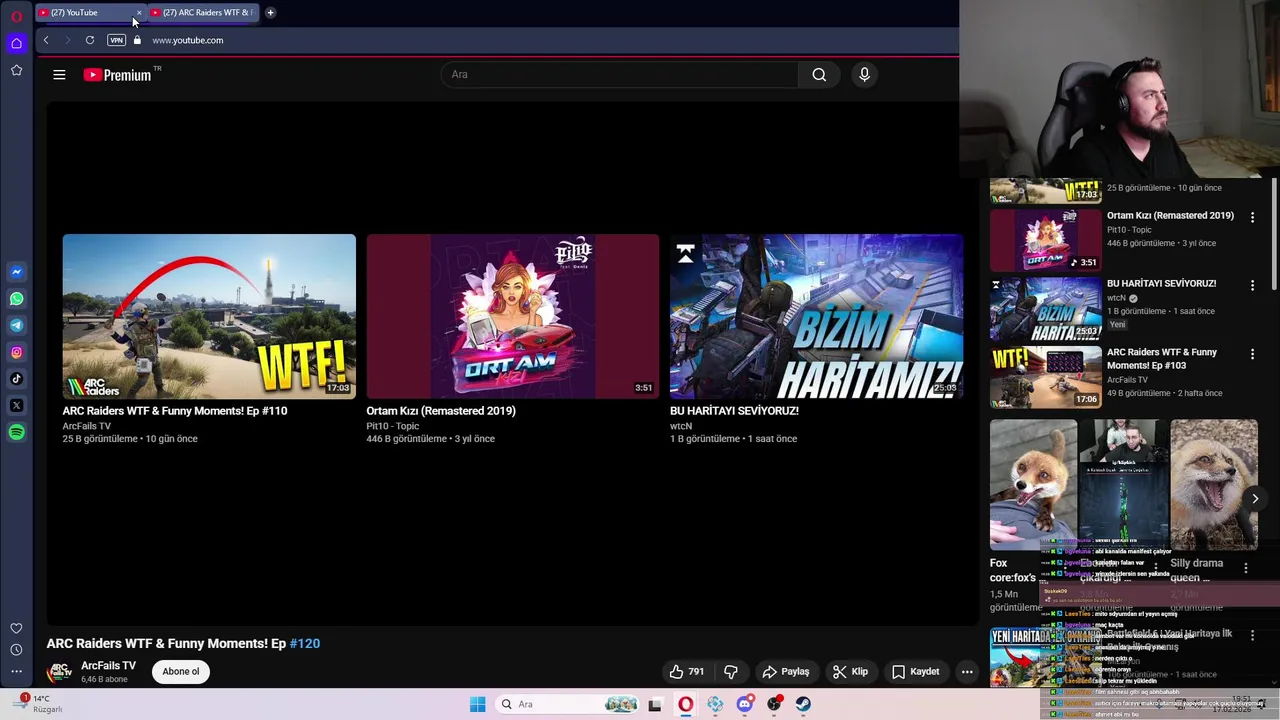Open the heart Pinboards icon in sidebar

point(16,628)
